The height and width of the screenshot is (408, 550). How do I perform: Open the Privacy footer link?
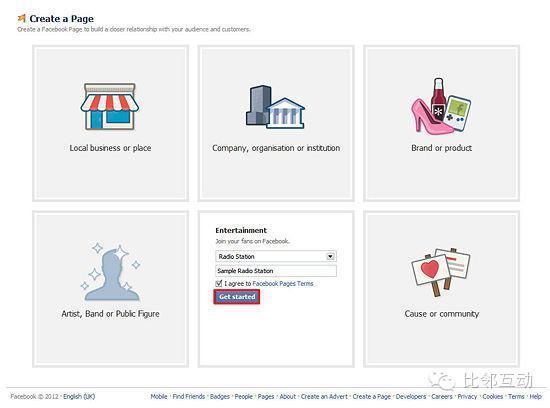(x=467, y=396)
